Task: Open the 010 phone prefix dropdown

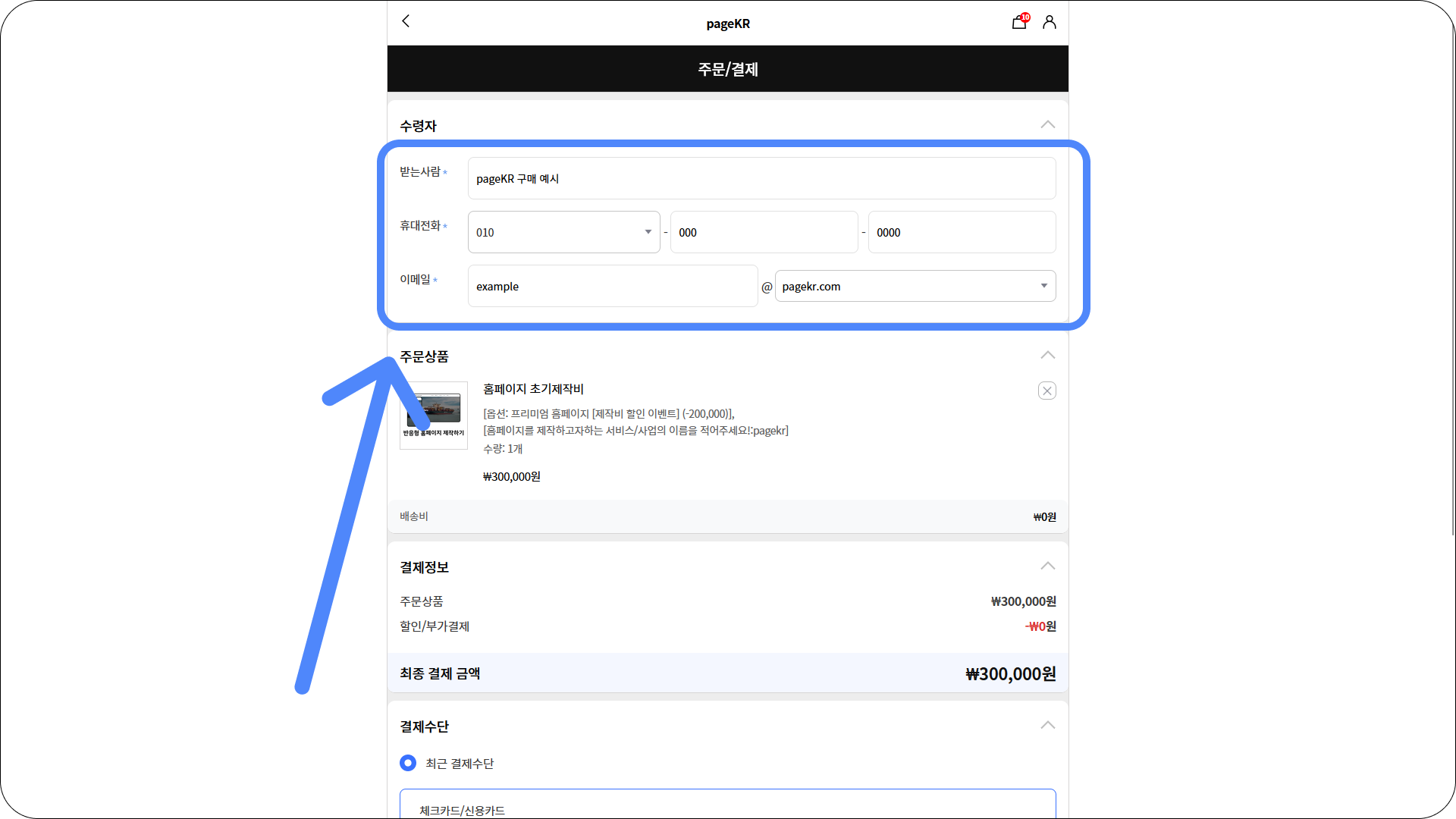Action: coord(563,232)
